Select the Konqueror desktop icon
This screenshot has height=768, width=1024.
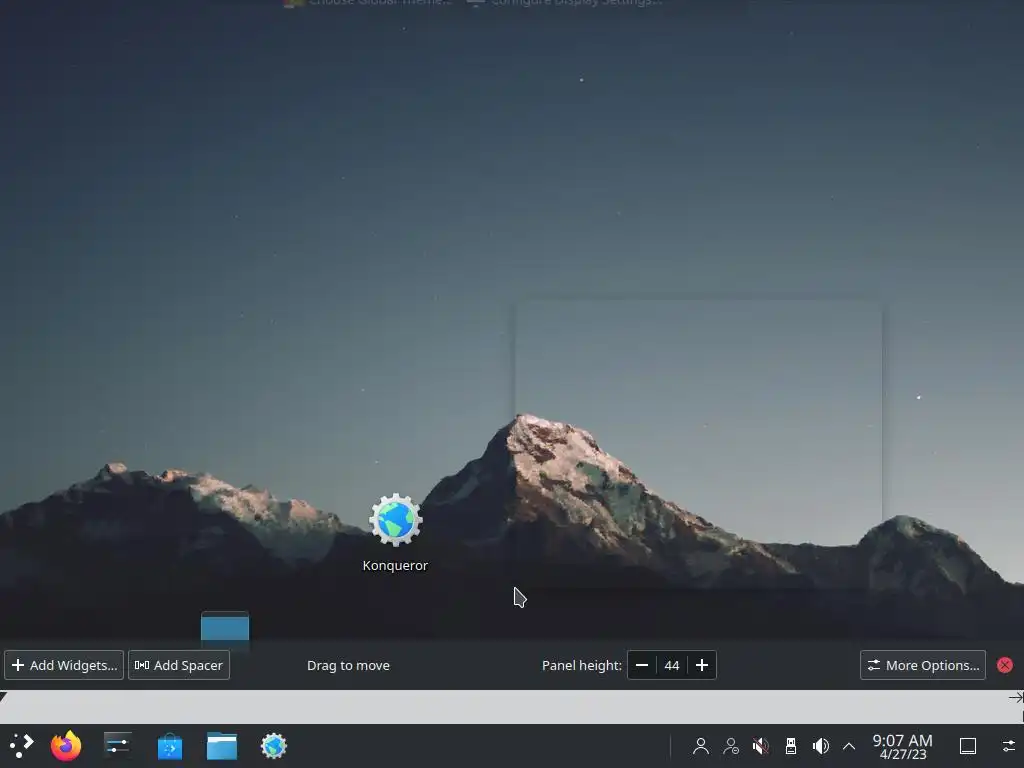[x=395, y=532]
